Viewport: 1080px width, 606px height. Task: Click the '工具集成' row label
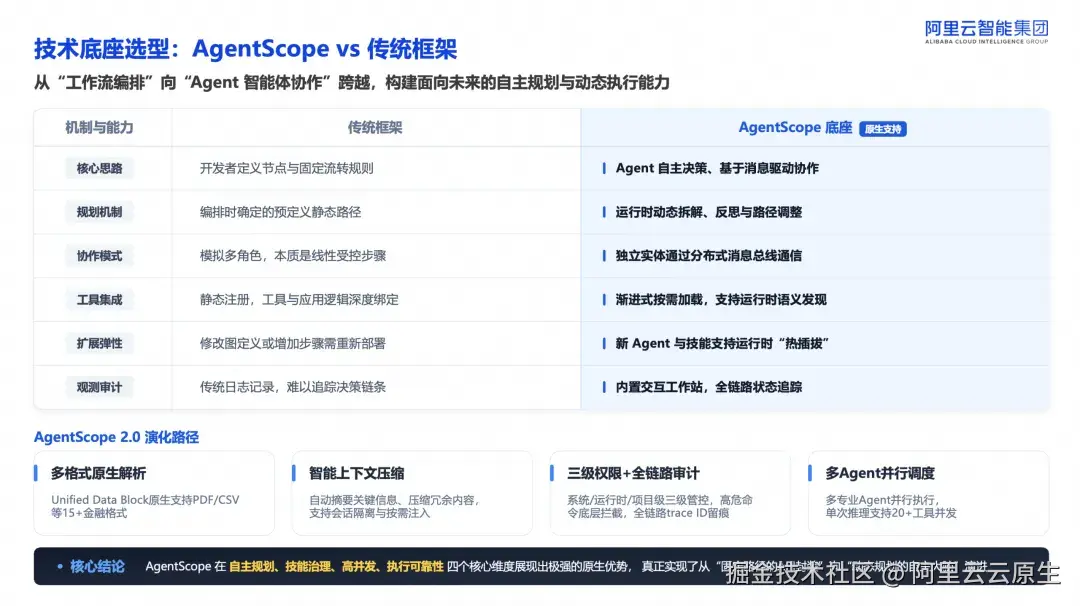99,300
